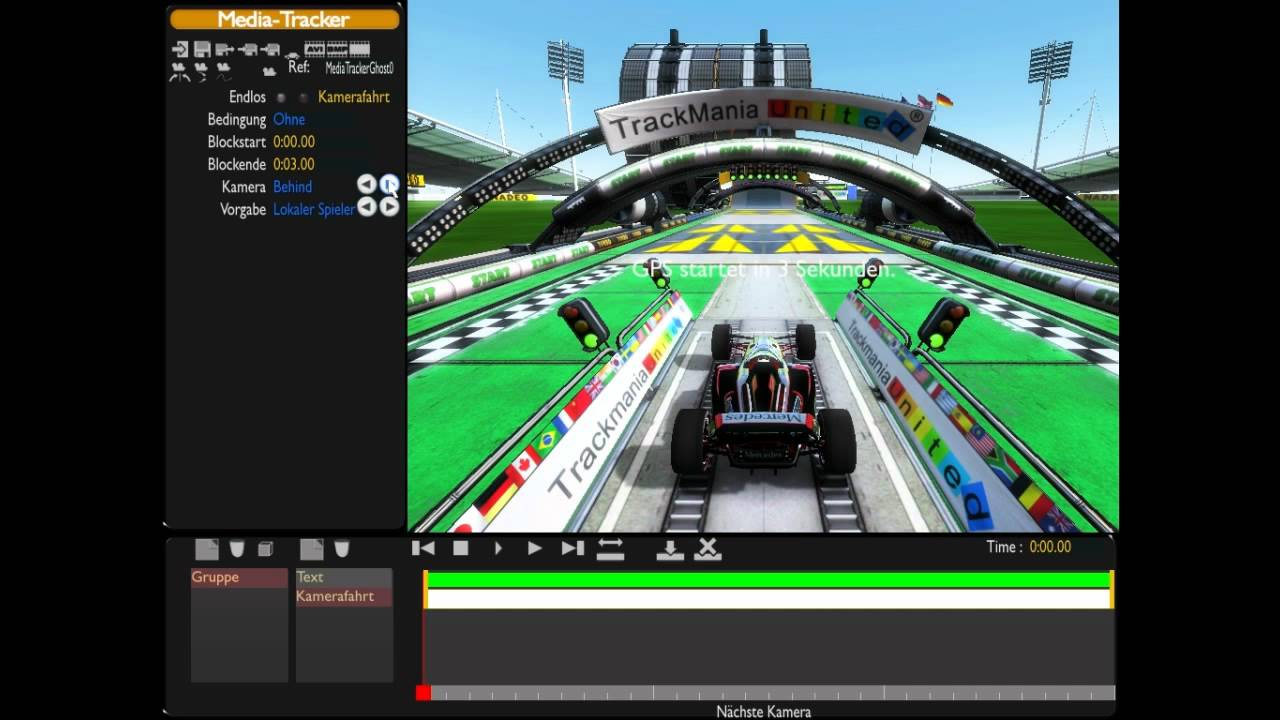Viewport: 1280px width, 720px height.
Task: Click the blank film strip icon
Action: click(360, 49)
